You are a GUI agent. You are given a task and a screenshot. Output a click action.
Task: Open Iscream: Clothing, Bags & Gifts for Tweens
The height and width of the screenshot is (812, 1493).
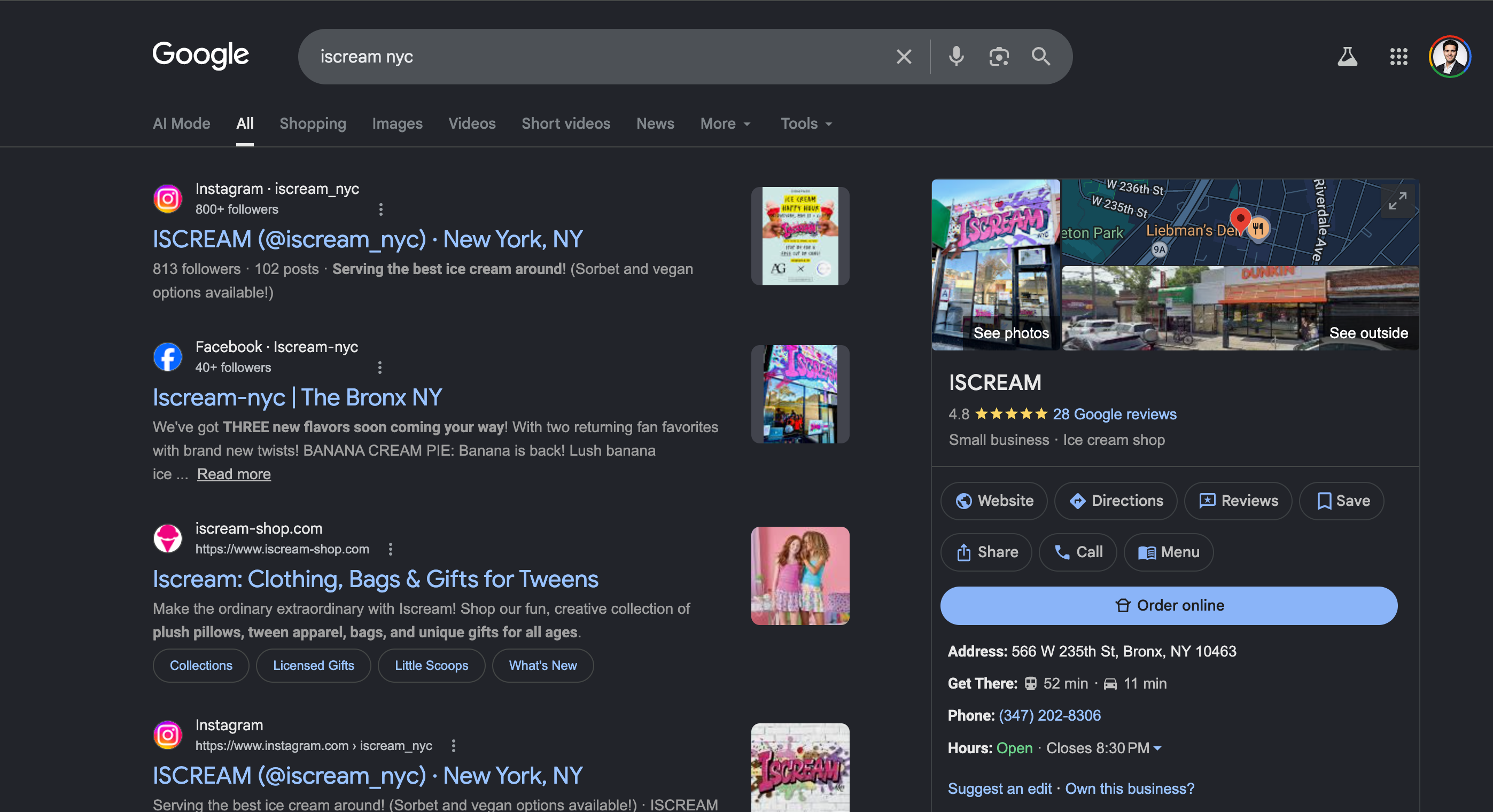(376, 579)
